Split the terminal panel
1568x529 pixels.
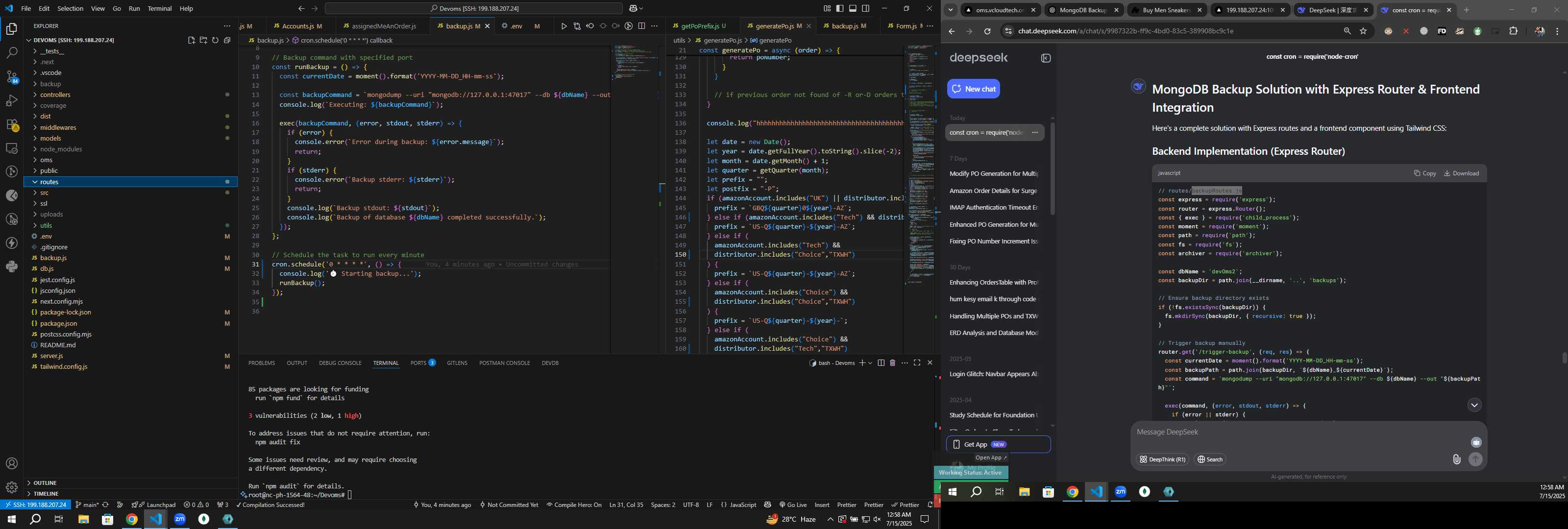point(881,363)
